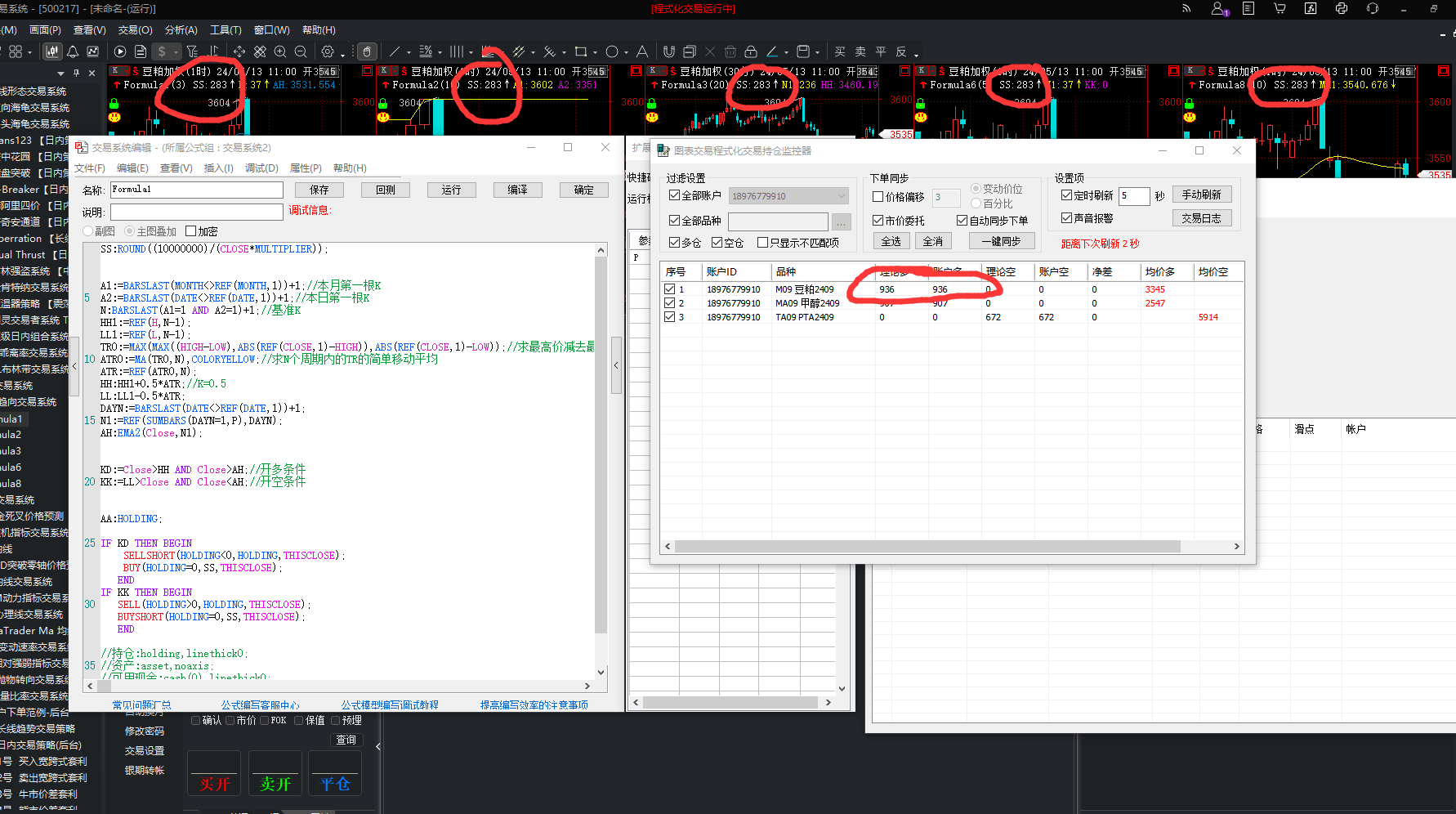Click the 手动刷新 button
The image size is (1456, 814).
[1201, 195]
